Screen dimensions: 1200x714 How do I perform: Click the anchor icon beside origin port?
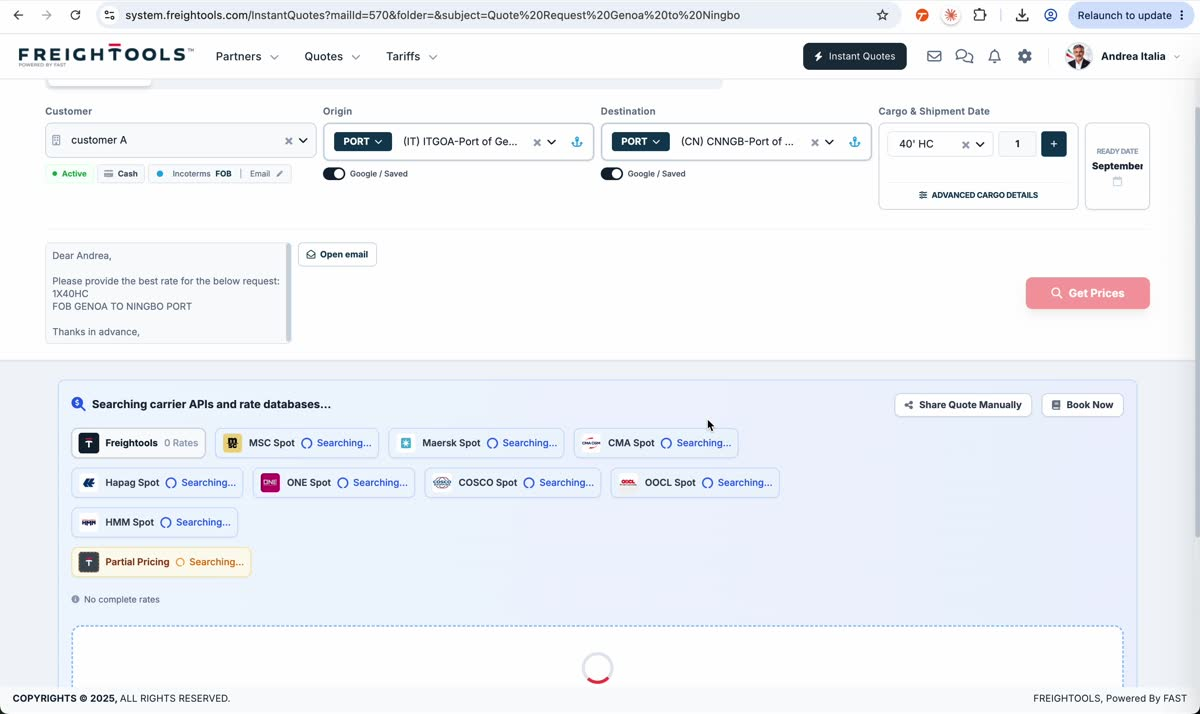(x=577, y=142)
